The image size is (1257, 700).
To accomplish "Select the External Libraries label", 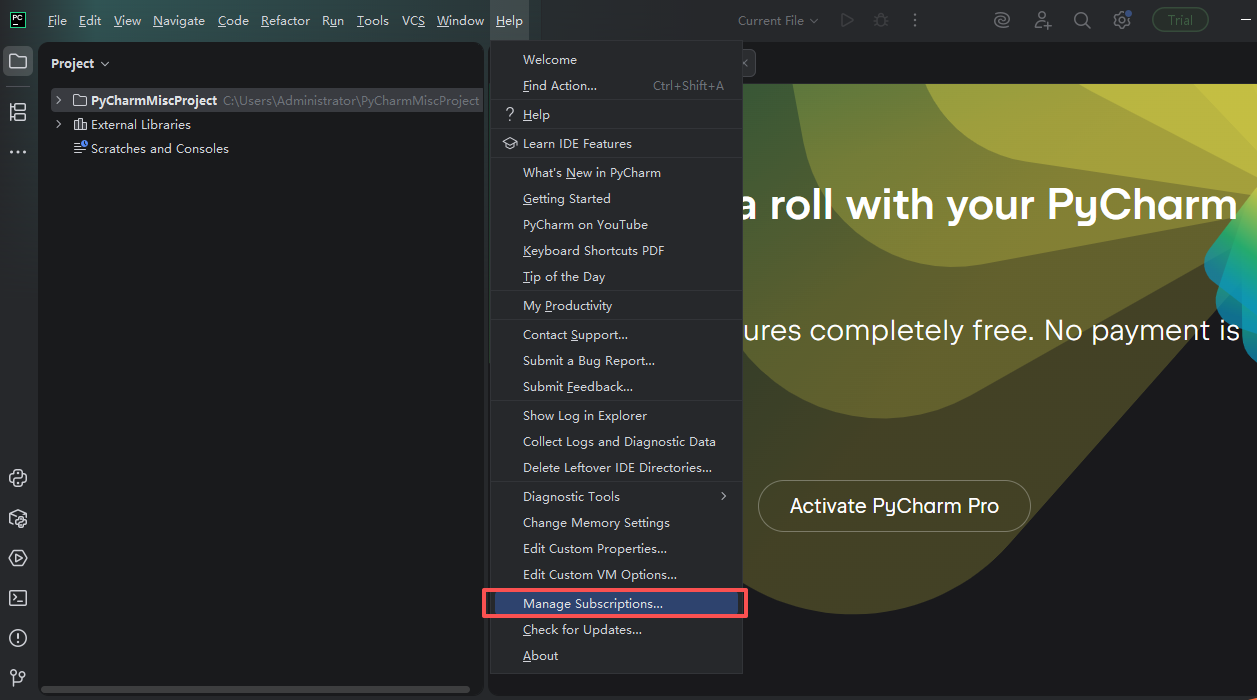I will tap(141, 125).
